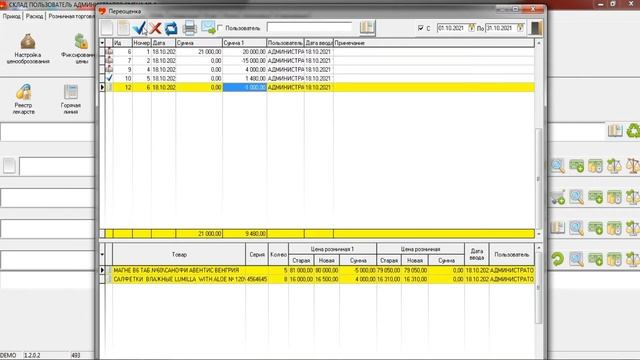Screen dimensions: 640x360
Task: Sort upper grid by Дата ввода column
Action: pyautogui.click(x=319, y=42)
